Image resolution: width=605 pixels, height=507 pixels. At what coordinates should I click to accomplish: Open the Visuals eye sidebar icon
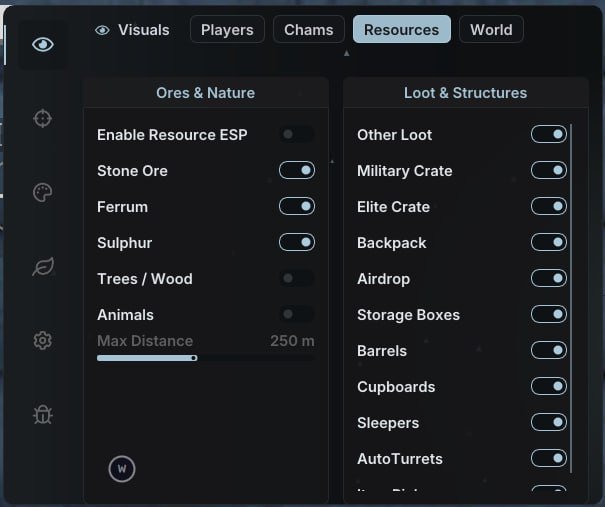click(43, 44)
